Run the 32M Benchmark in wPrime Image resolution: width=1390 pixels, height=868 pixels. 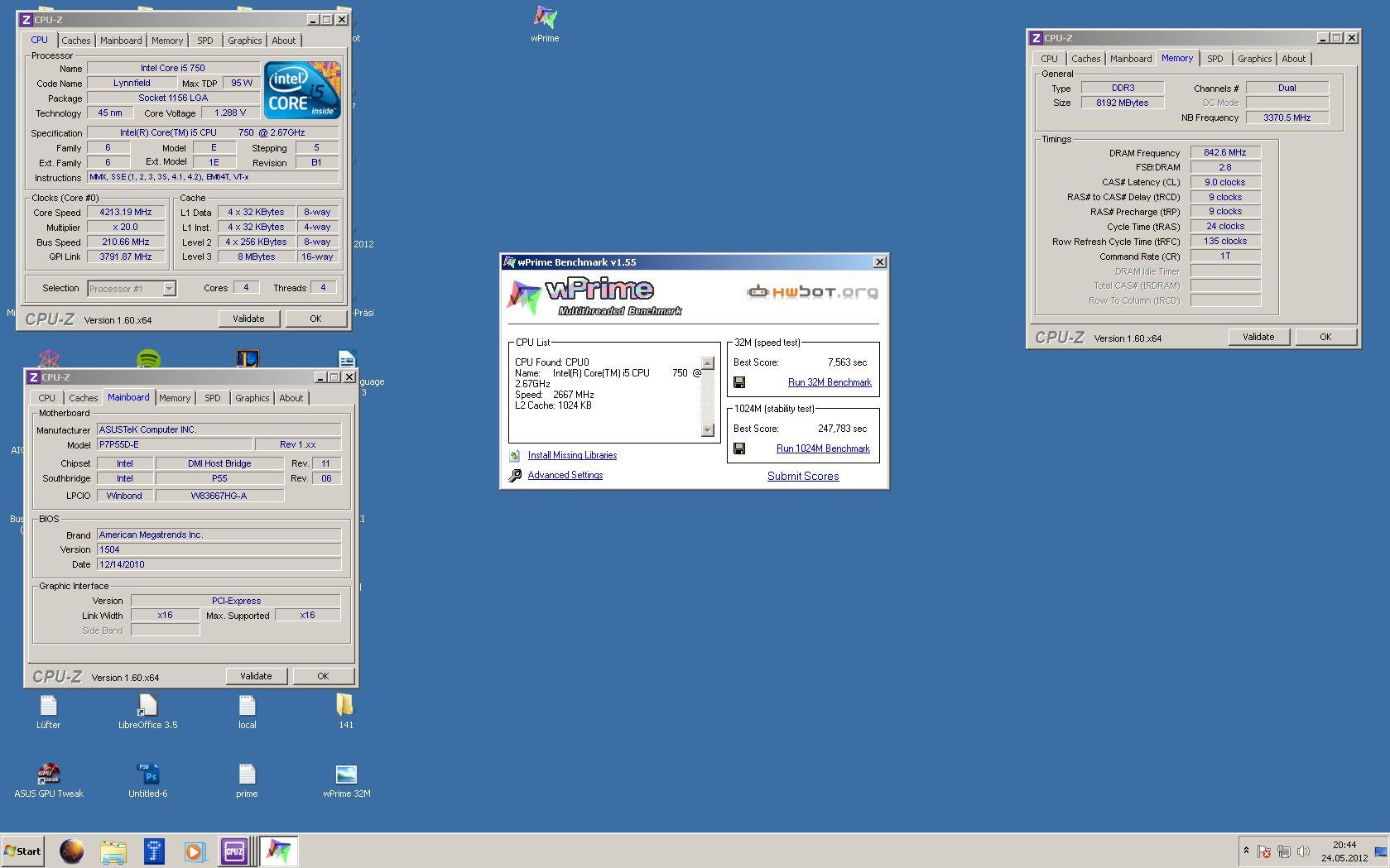(x=830, y=382)
